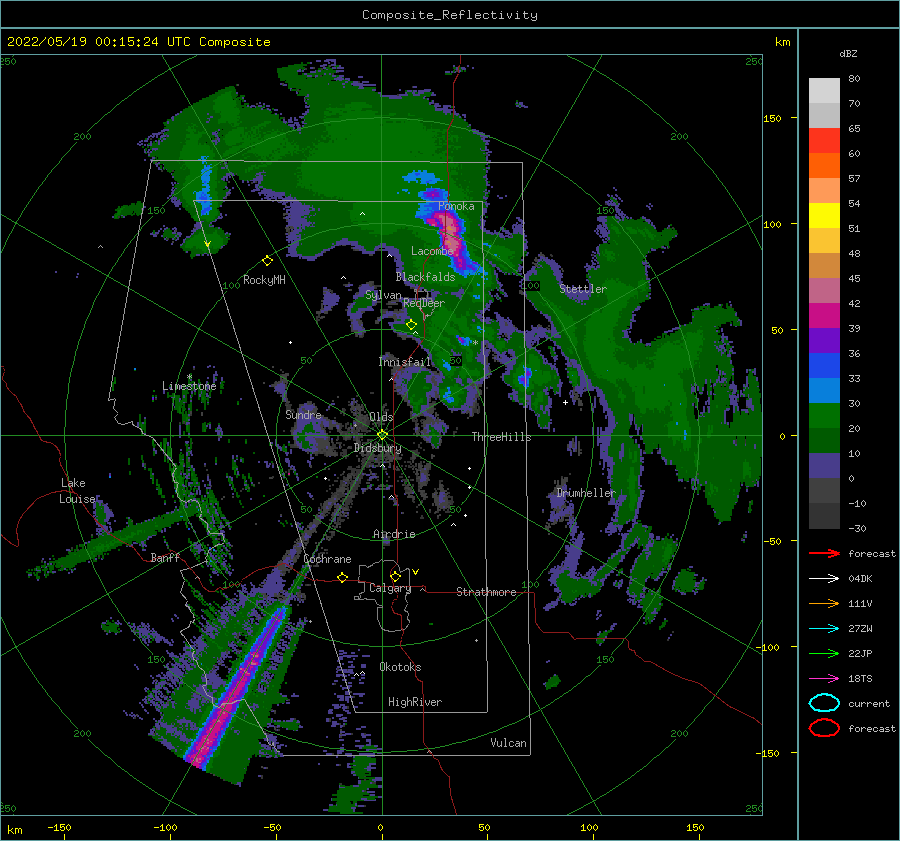Click the -50 tick on right axis

point(775,541)
